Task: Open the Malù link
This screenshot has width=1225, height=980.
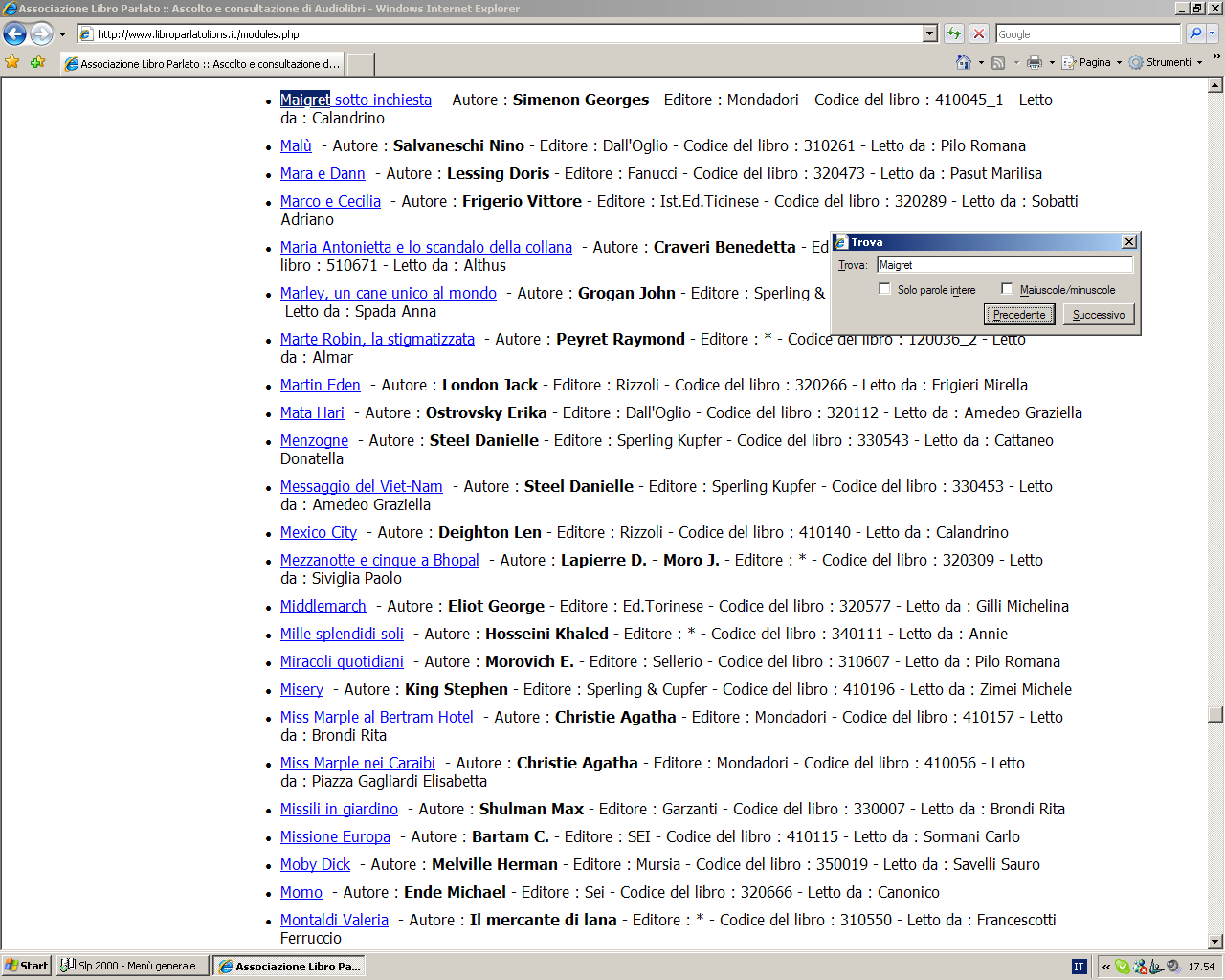Action: pos(297,145)
